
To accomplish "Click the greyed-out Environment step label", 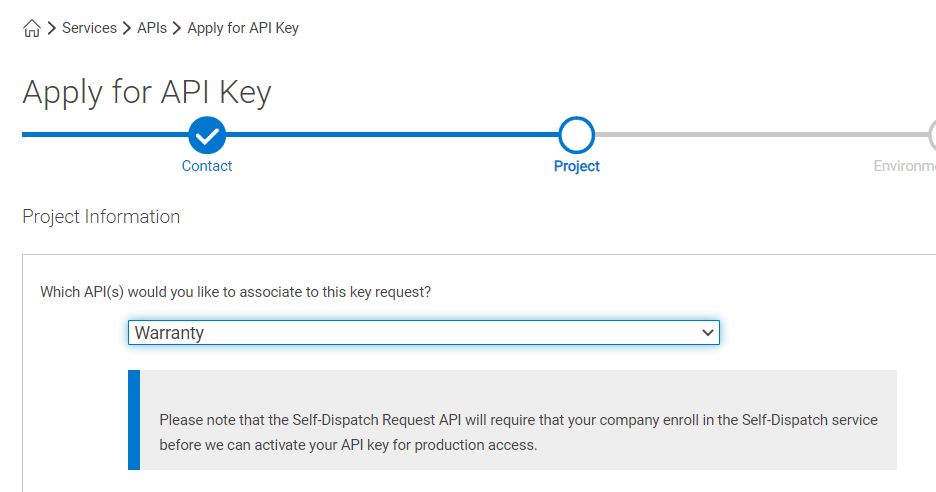I will pyautogui.click(x=904, y=166).
